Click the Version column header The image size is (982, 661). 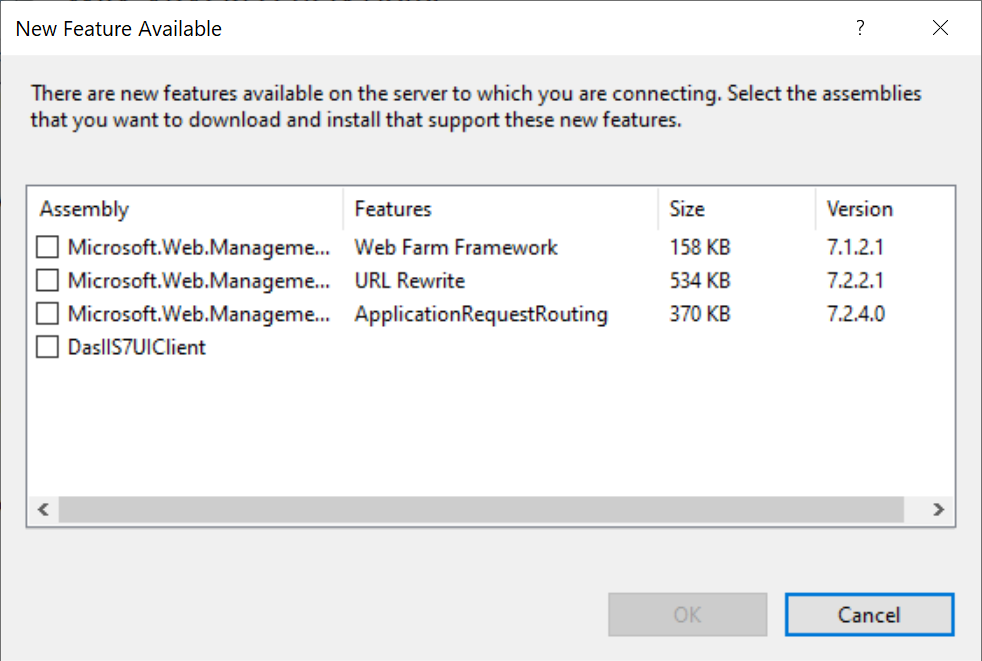859,209
